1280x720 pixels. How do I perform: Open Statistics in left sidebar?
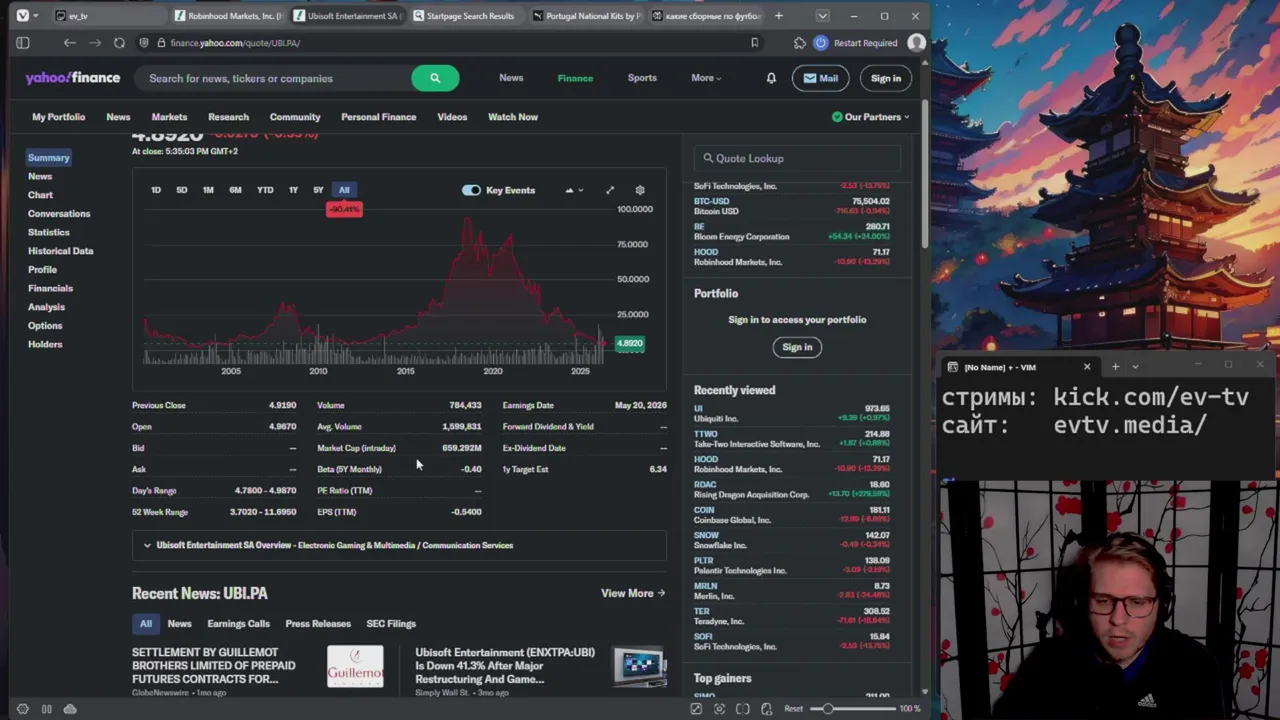[49, 232]
